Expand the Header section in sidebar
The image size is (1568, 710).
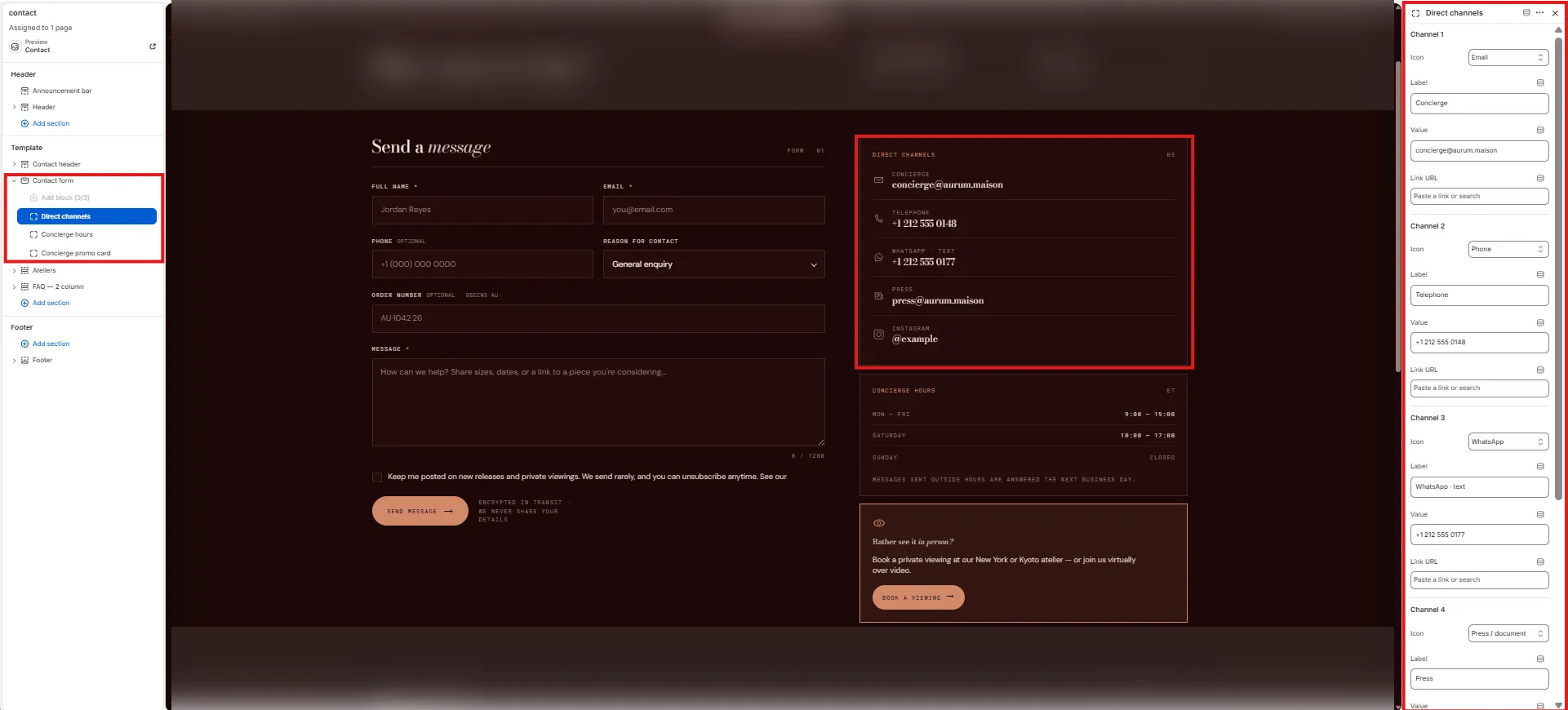[x=14, y=107]
